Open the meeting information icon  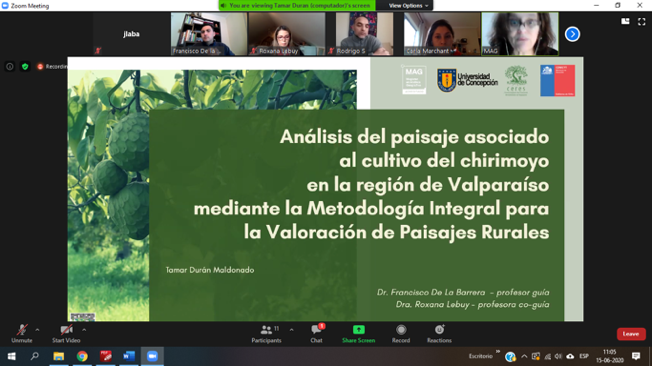point(10,67)
